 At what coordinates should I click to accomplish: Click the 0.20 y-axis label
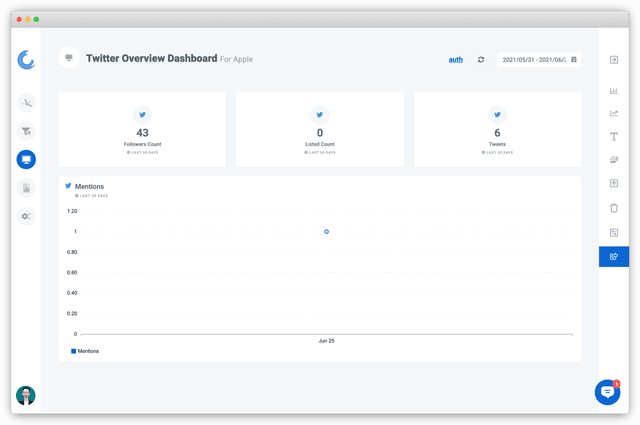(x=72, y=314)
